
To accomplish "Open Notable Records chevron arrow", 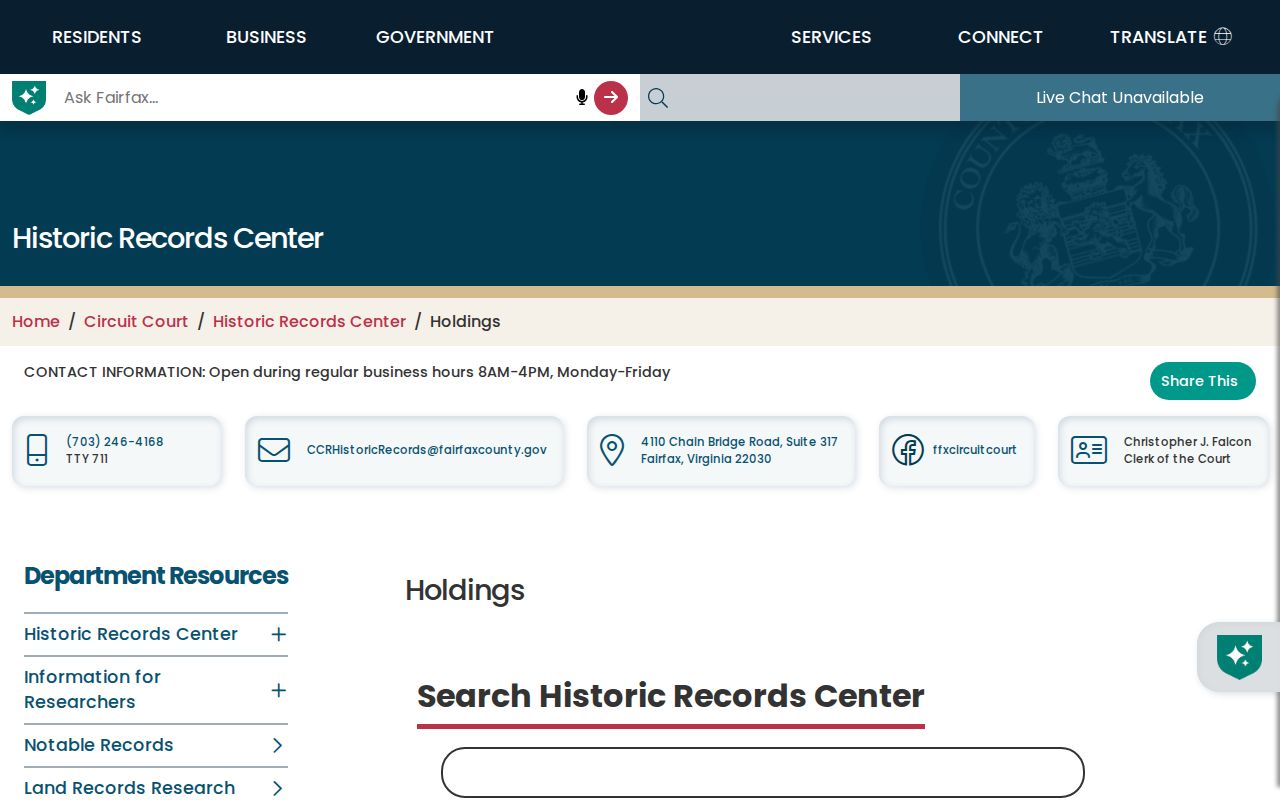I will (x=278, y=745).
